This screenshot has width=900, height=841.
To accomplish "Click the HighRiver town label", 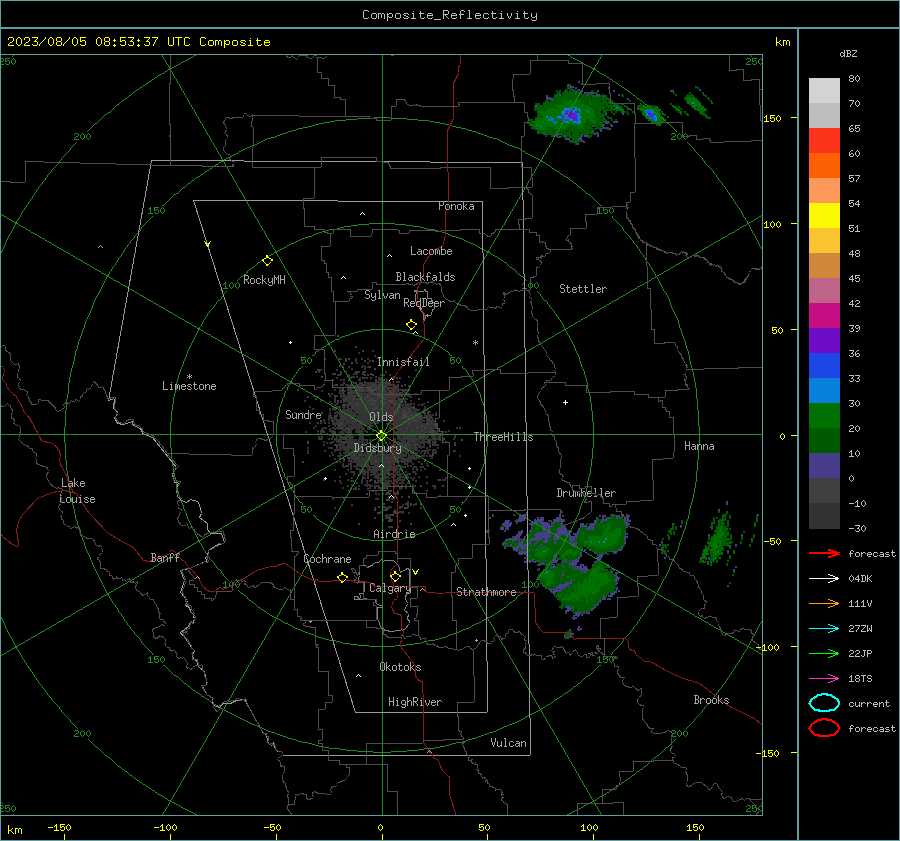I will (x=414, y=702).
